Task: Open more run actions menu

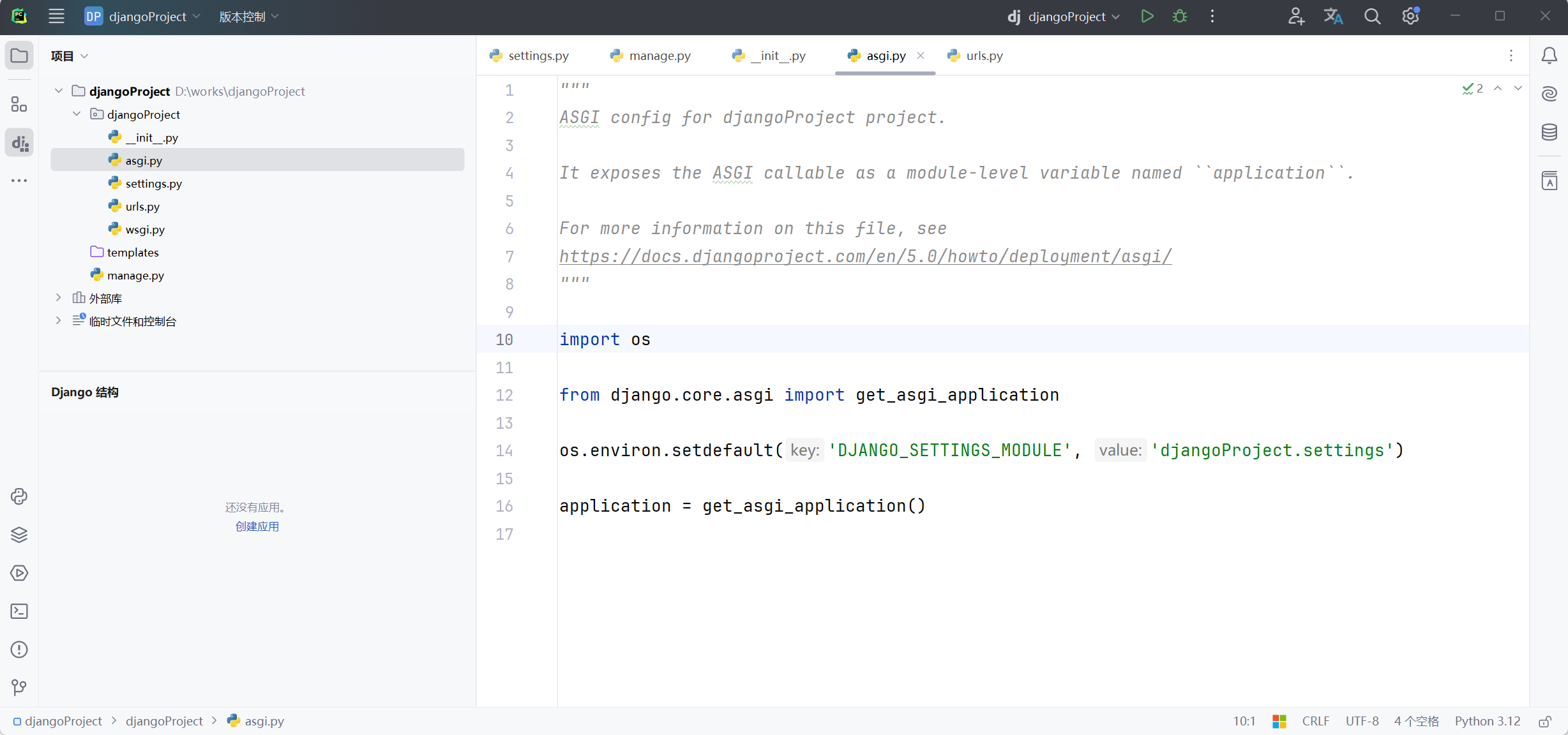Action: 1212,17
